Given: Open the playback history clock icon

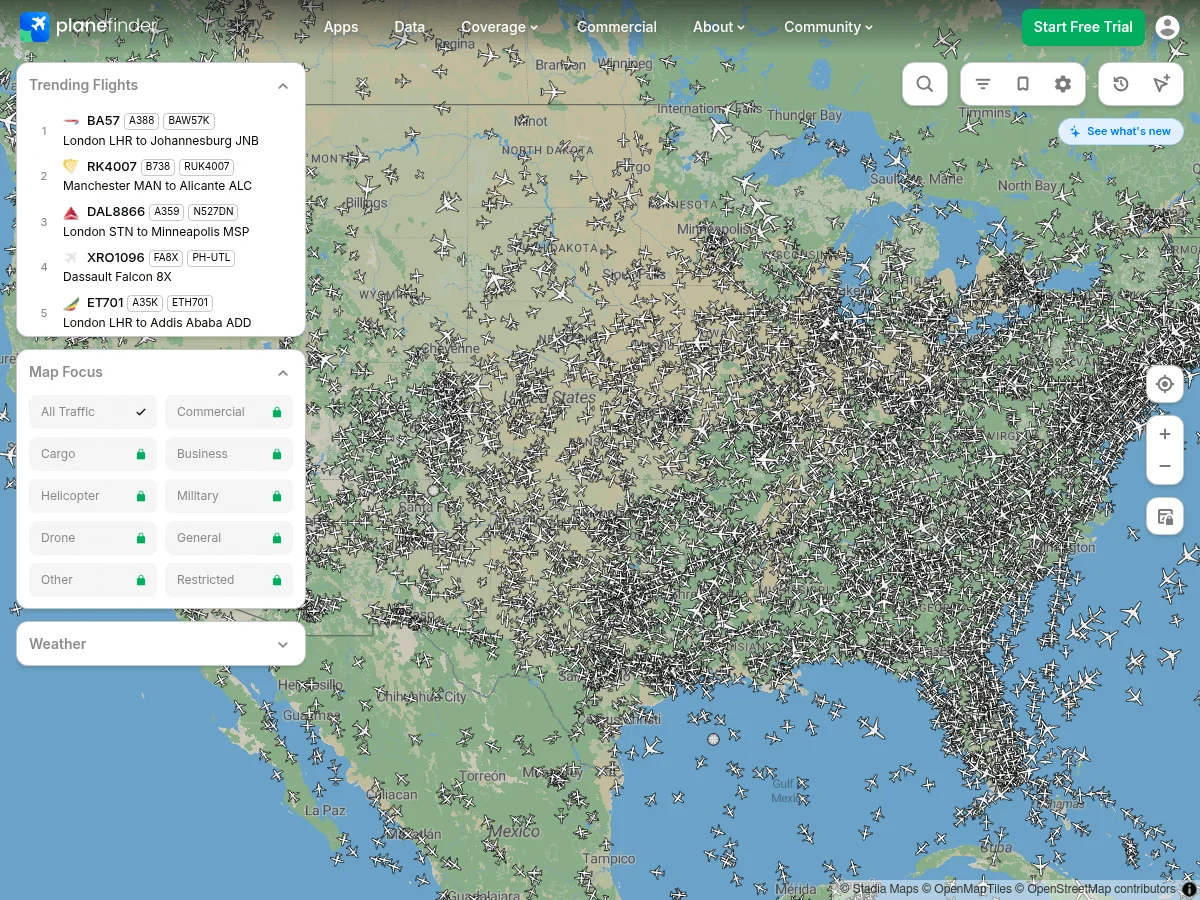Looking at the screenshot, I should point(1121,84).
